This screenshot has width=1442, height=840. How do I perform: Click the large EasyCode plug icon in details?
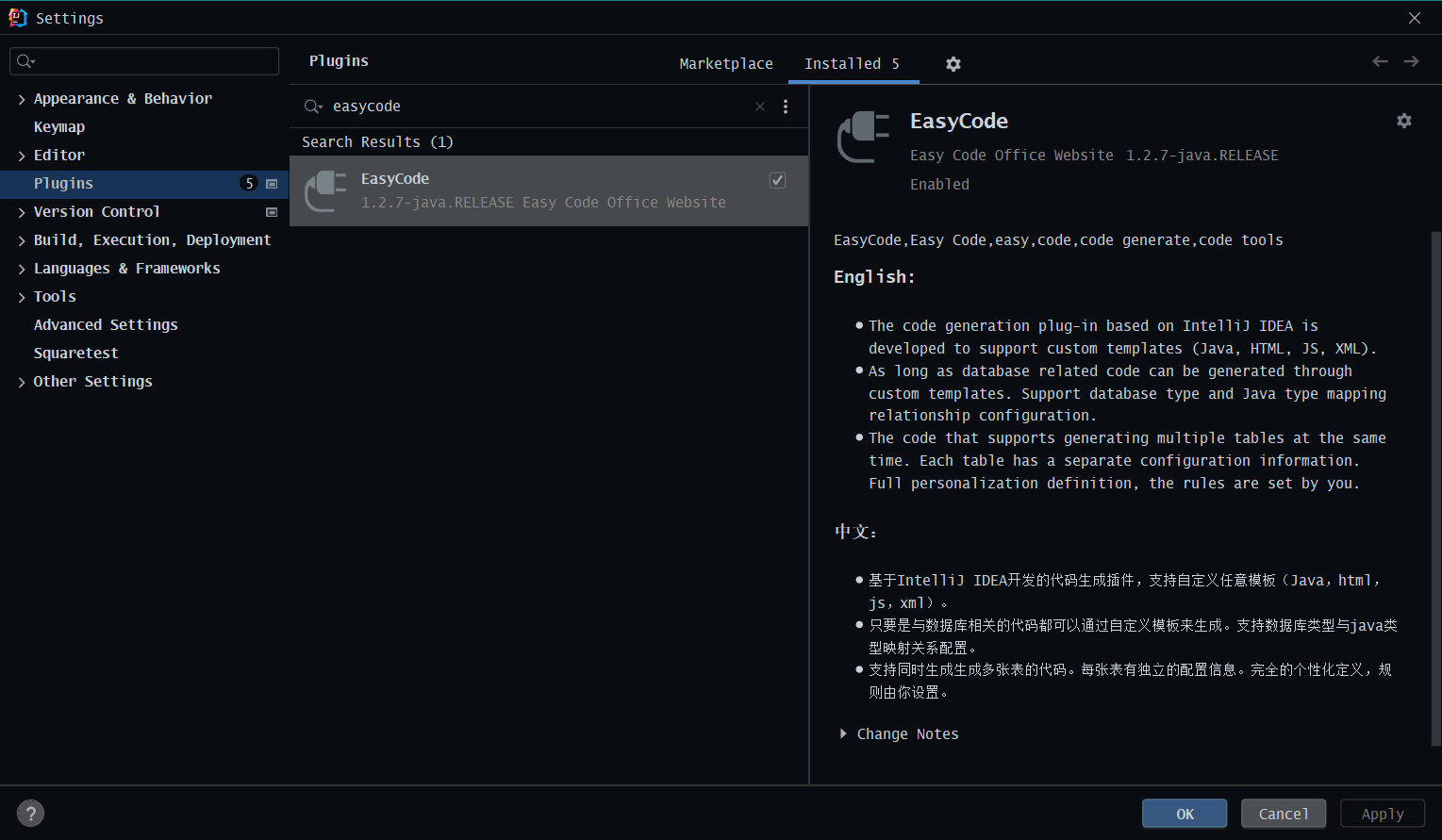[863, 137]
